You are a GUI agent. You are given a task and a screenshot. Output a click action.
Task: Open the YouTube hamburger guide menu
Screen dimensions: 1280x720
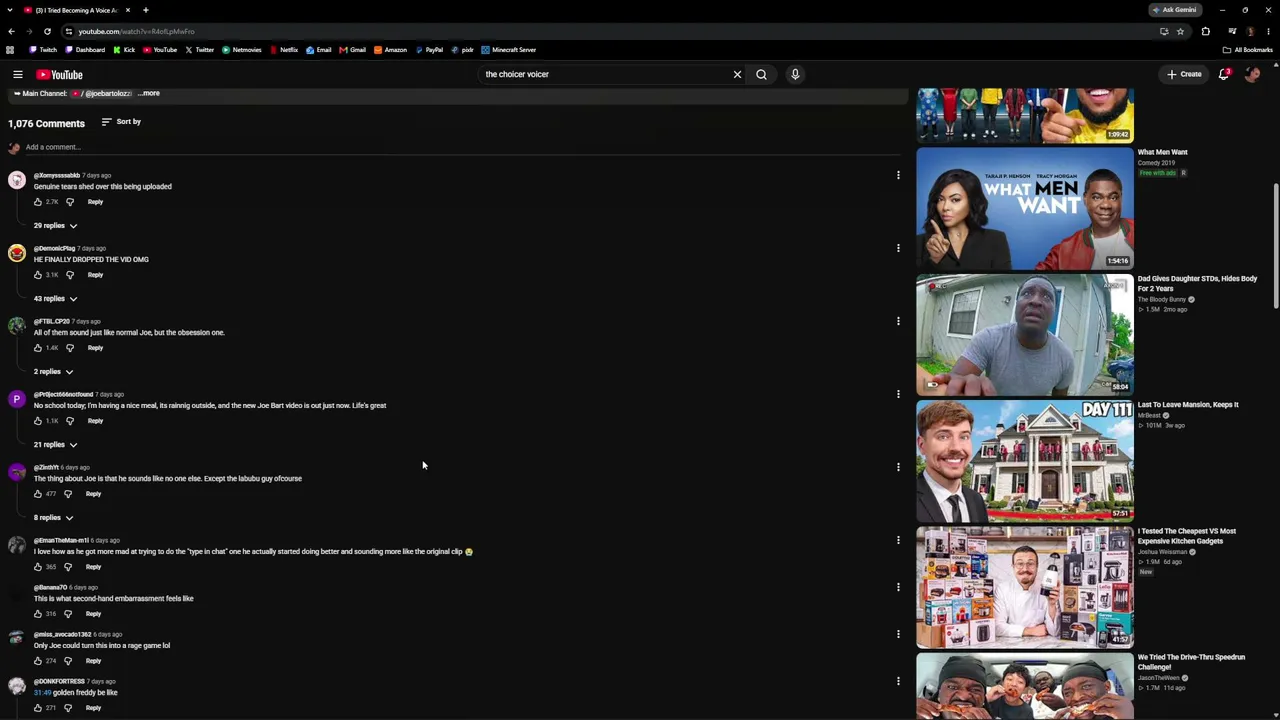[x=17, y=74]
